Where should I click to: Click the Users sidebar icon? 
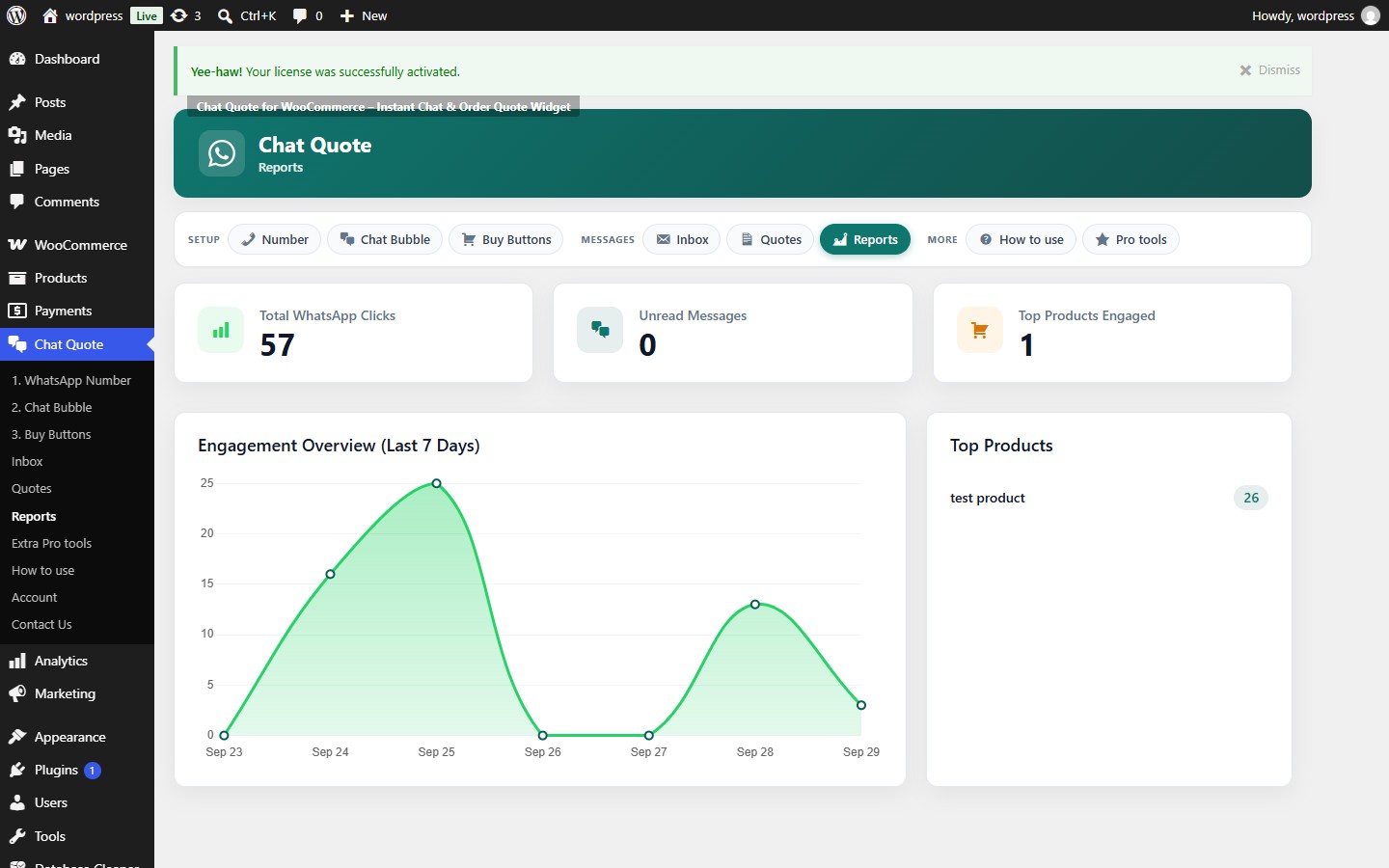click(17, 802)
